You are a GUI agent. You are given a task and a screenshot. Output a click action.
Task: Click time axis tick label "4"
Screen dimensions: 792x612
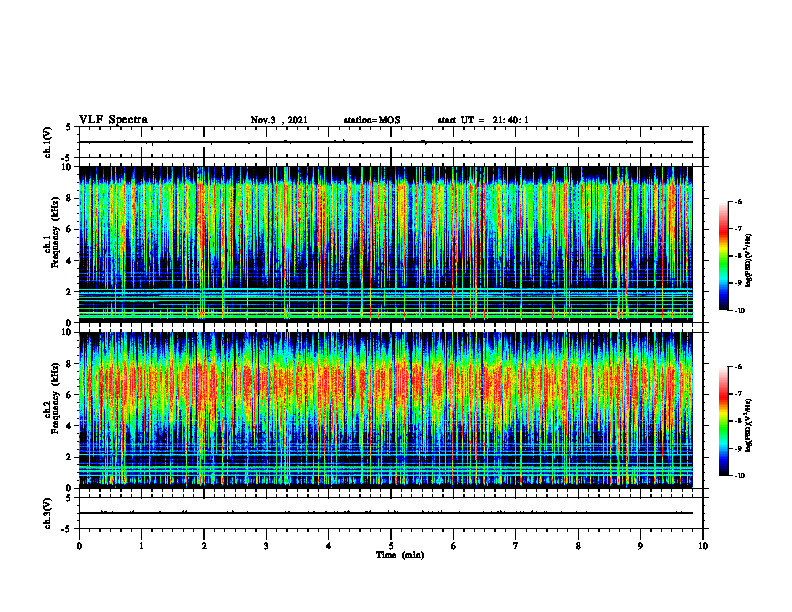tap(329, 546)
